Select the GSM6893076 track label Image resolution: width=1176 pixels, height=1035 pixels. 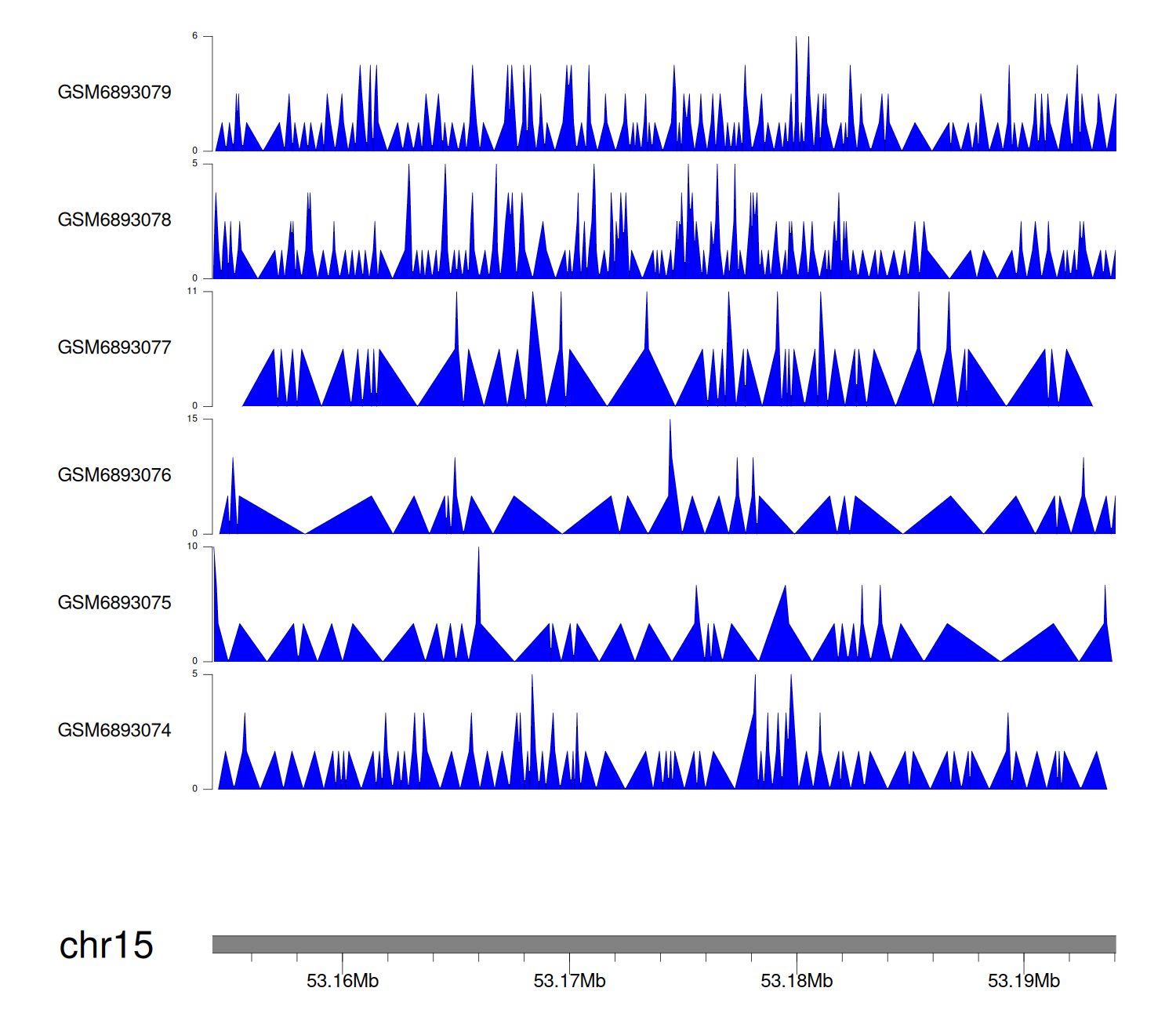click(114, 475)
